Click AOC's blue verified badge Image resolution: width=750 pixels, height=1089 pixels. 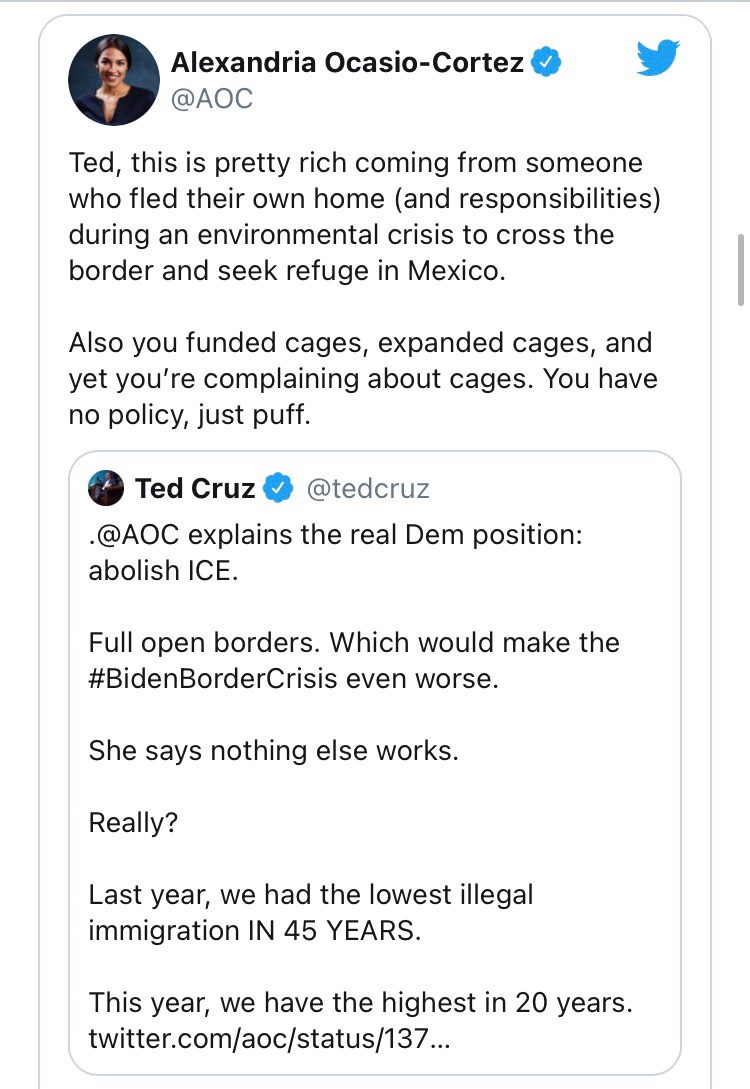pos(546,63)
